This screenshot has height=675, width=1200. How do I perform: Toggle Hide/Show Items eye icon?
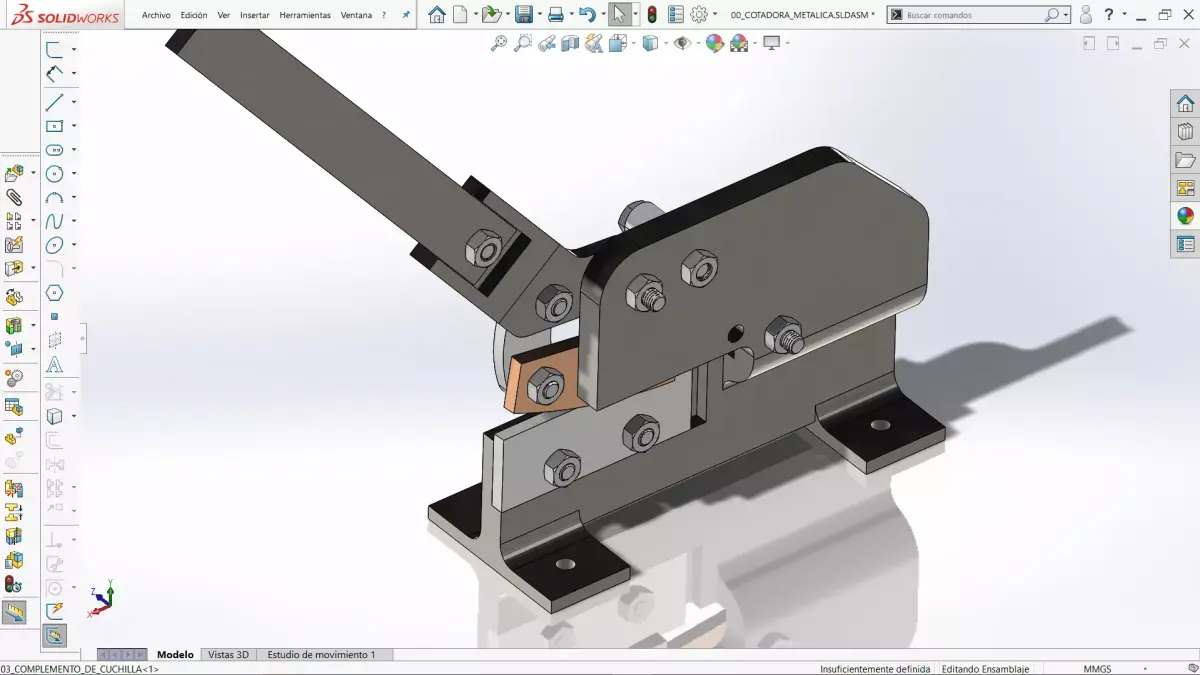point(682,43)
